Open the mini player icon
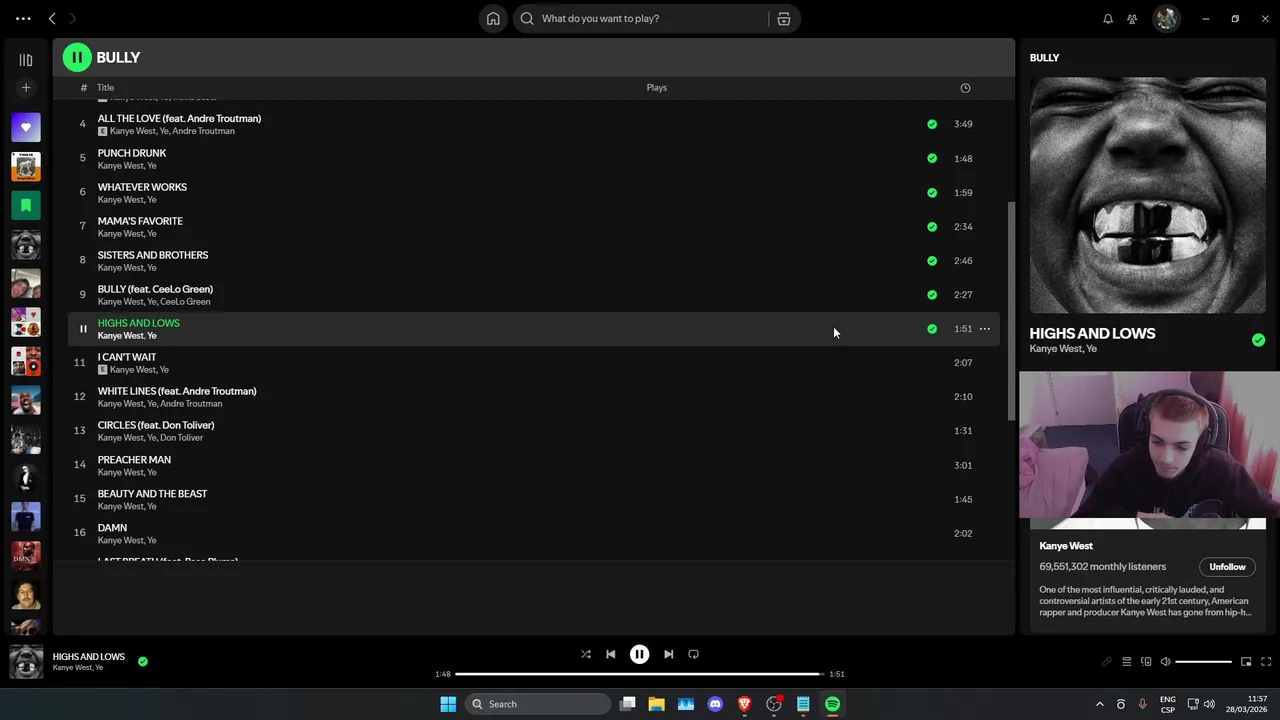The height and width of the screenshot is (720, 1280). [x=1246, y=662]
